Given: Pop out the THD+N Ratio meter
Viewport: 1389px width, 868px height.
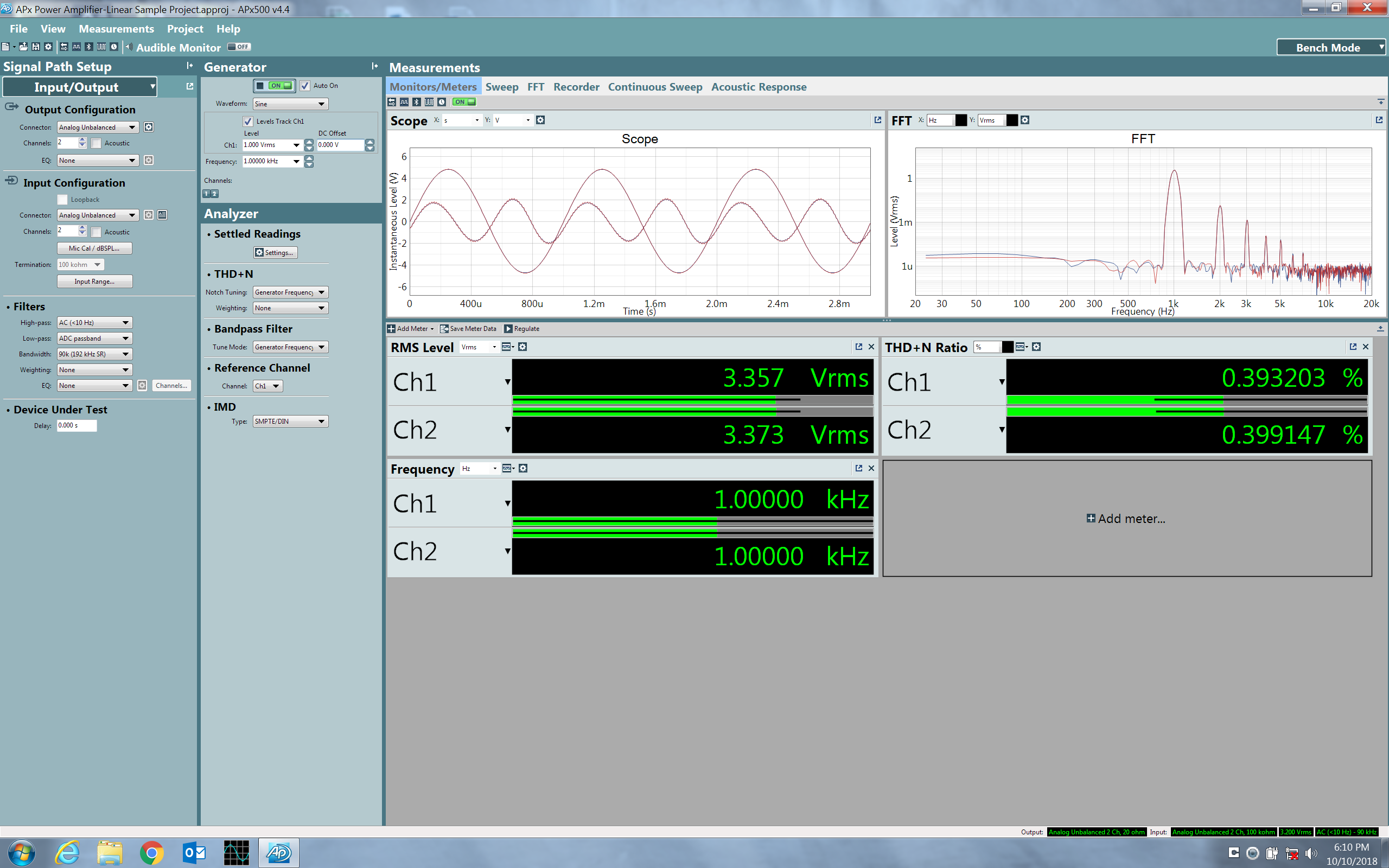Looking at the screenshot, I should (1353, 347).
